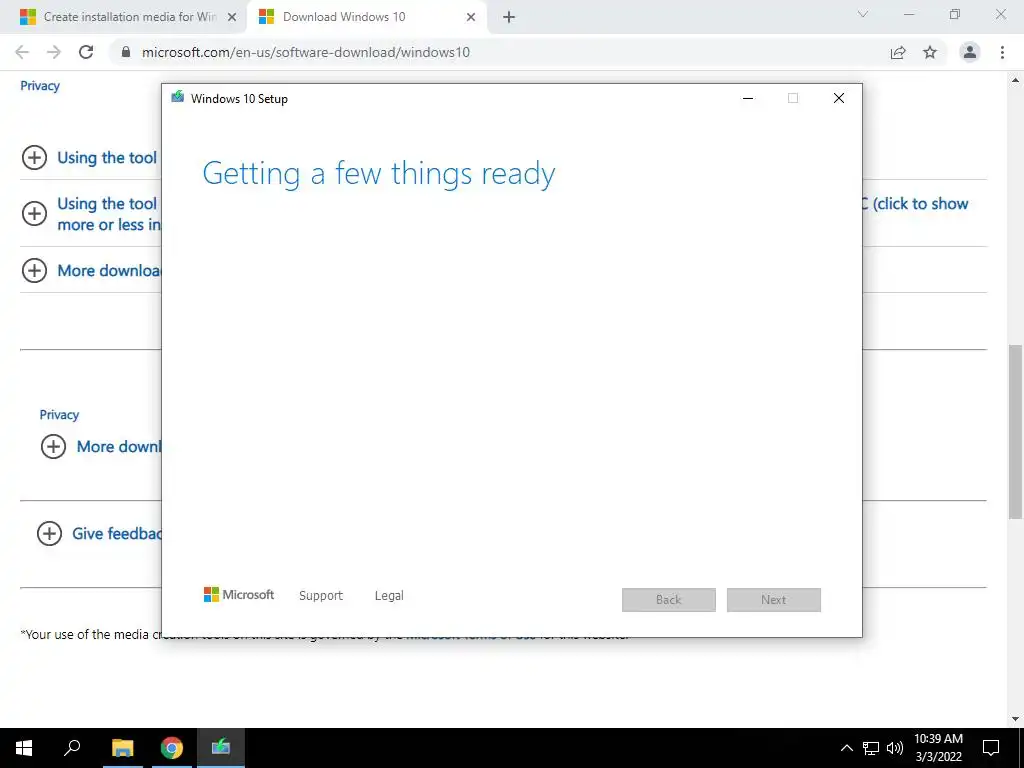Close the 'Create installation media' tab
The image size is (1024, 768).
pos(232,17)
